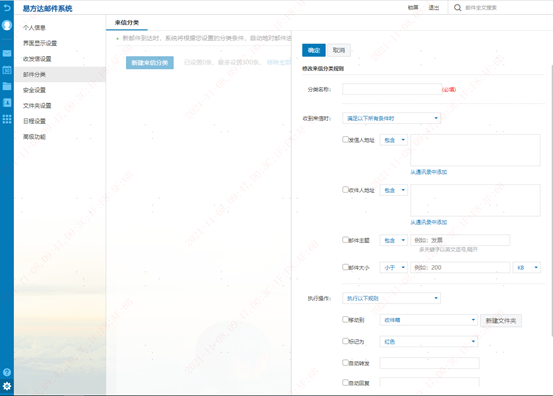
Task: Focus the recipient address text area
Action: click(475, 200)
